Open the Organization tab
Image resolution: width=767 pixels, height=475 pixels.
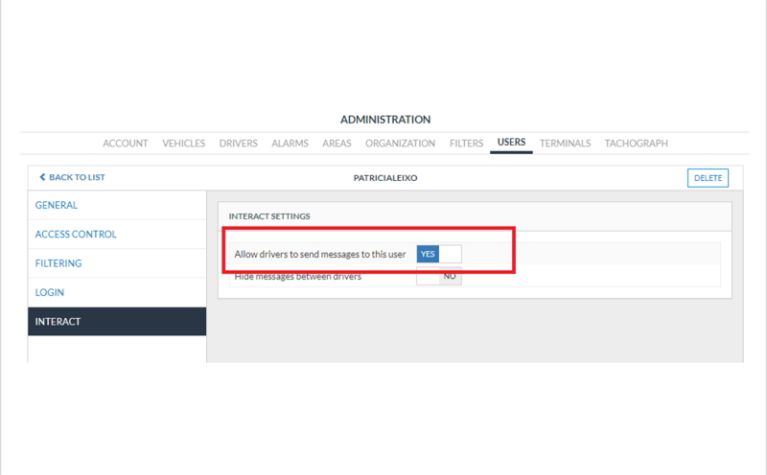pos(400,143)
